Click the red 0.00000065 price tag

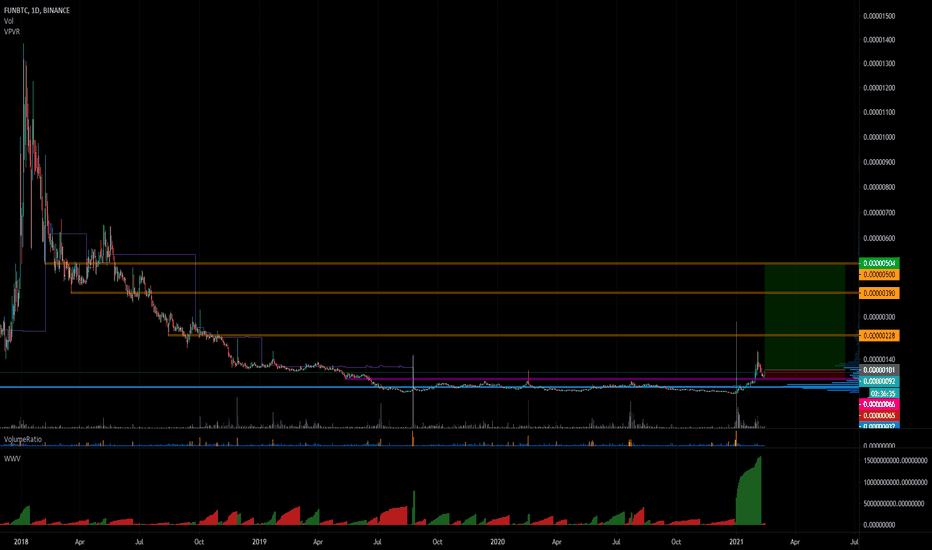pyautogui.click(x=879, y=416)
